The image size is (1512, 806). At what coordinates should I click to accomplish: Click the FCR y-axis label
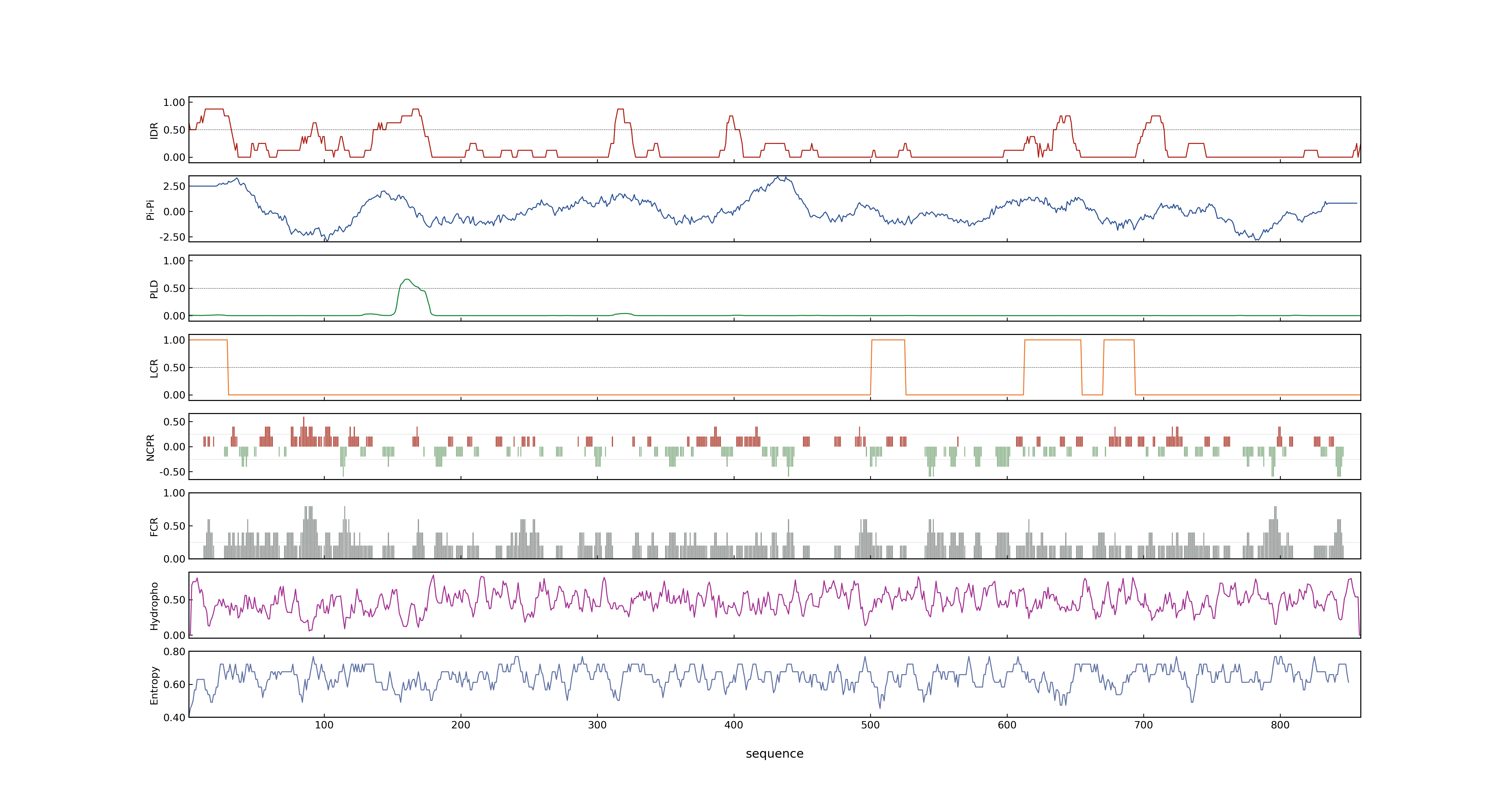(x=154, y=526)
